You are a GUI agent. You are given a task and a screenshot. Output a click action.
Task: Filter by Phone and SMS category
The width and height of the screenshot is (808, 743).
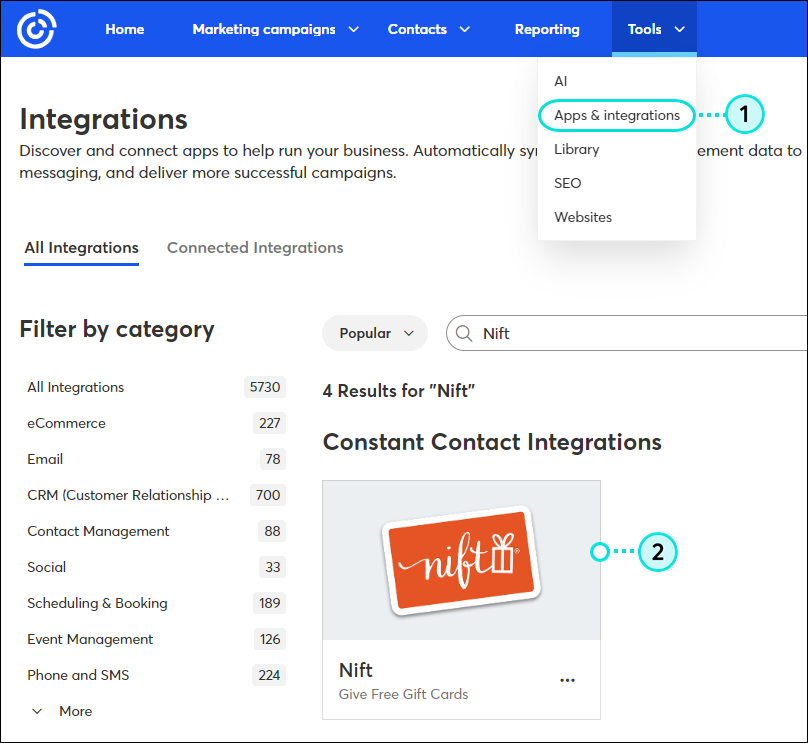coord(156,676)
